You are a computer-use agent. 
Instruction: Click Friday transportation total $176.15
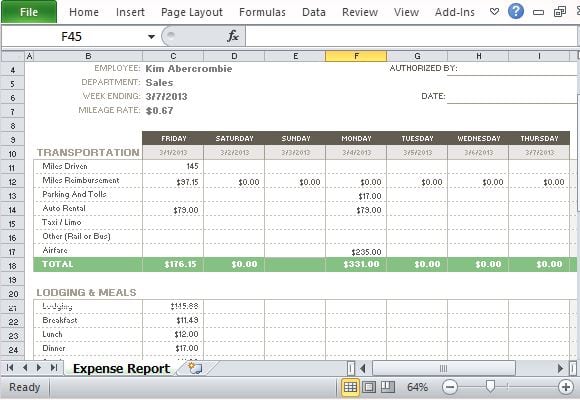click(181, 264)
